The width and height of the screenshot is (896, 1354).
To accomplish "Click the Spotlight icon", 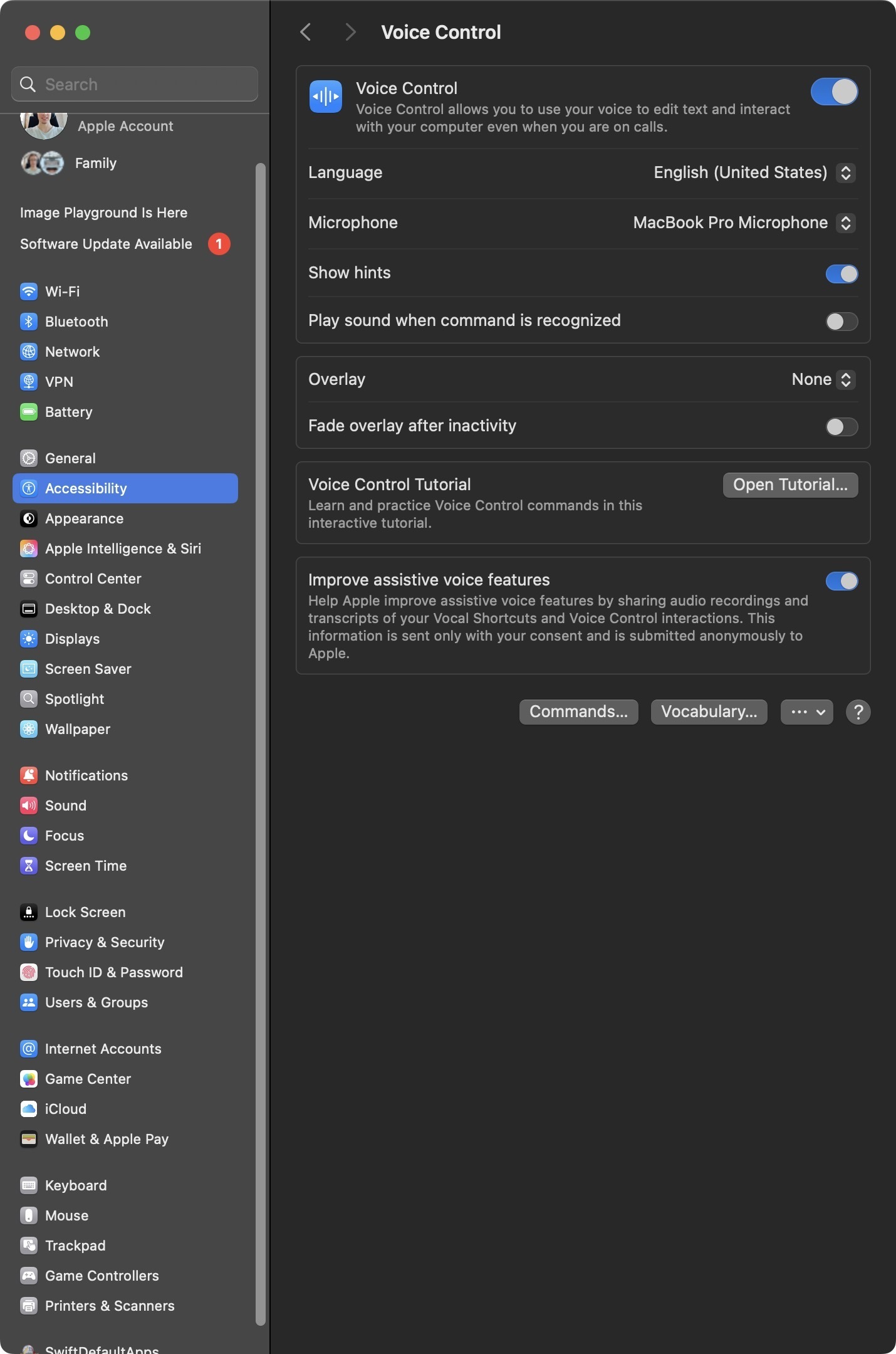I will pyautogui.click(x=29, y=699).
